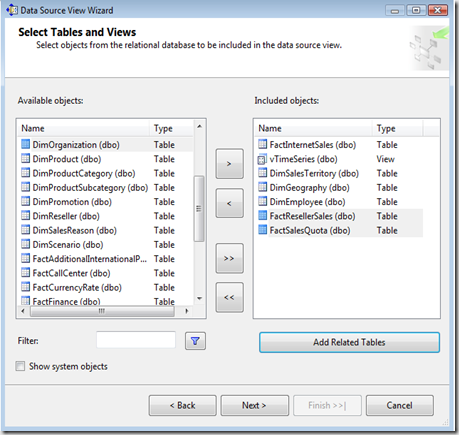Go to the Next wizard page
The image size is (459, 435).
(x=254, y=405)
